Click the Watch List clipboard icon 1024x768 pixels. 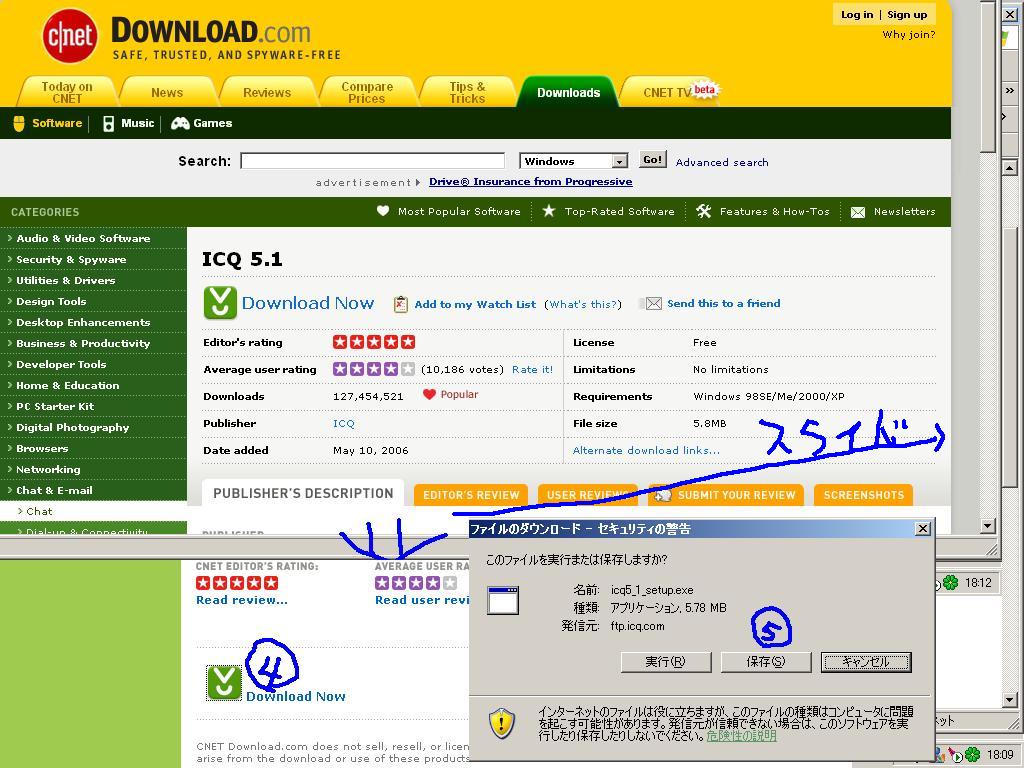pos(400,304)
